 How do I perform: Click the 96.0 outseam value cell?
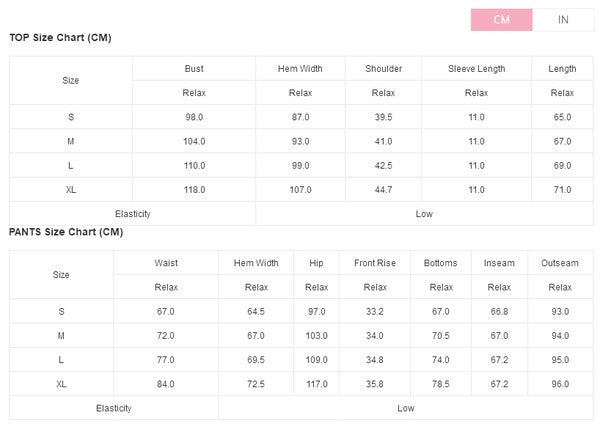[560, 384]
